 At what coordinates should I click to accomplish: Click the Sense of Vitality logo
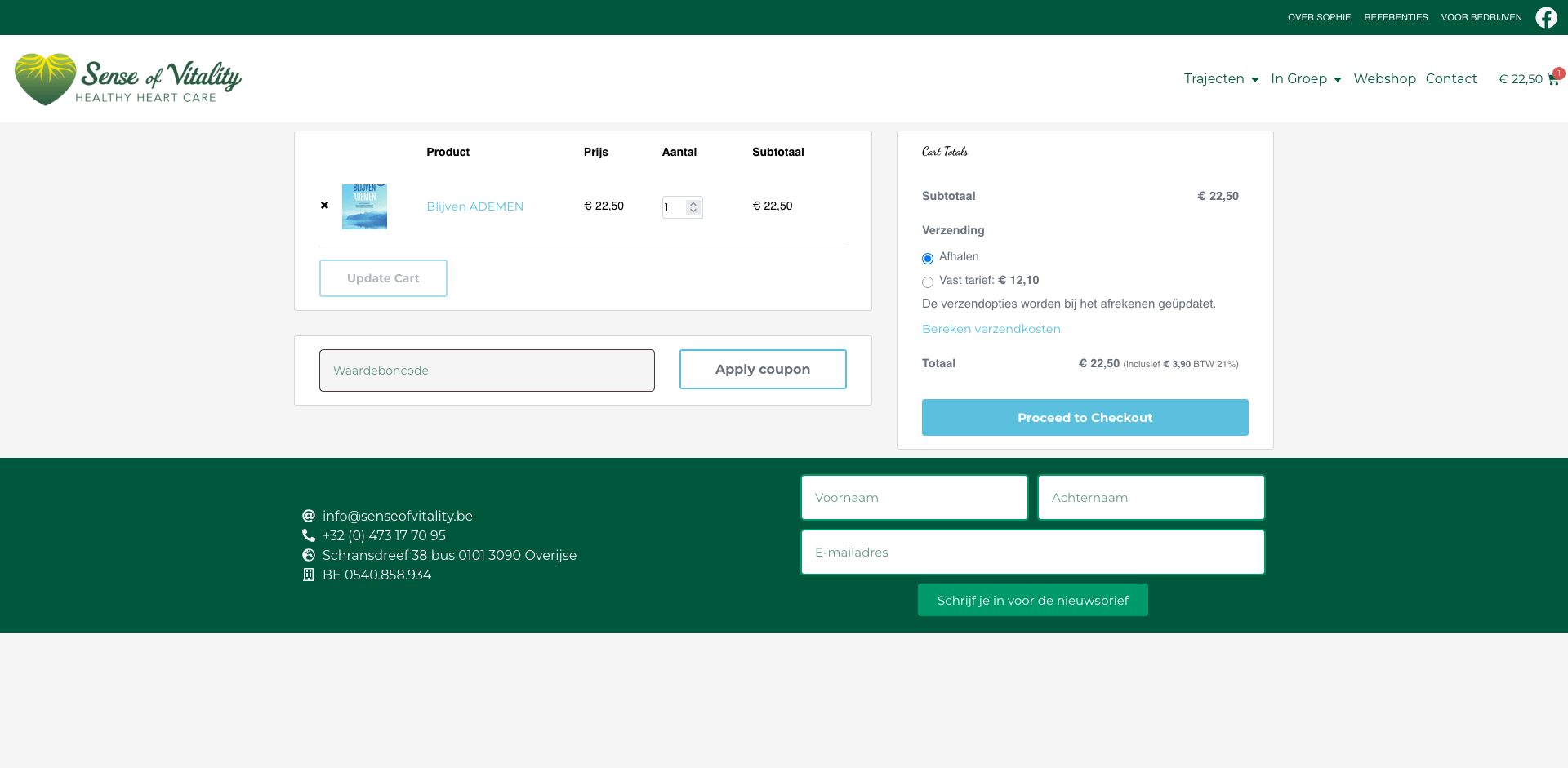(128, 79)
